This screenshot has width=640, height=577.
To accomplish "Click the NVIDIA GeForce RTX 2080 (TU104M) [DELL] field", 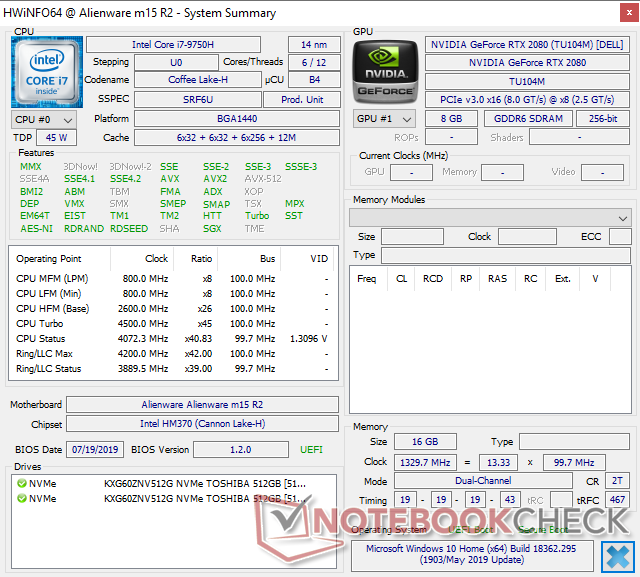I will point(527,44).
